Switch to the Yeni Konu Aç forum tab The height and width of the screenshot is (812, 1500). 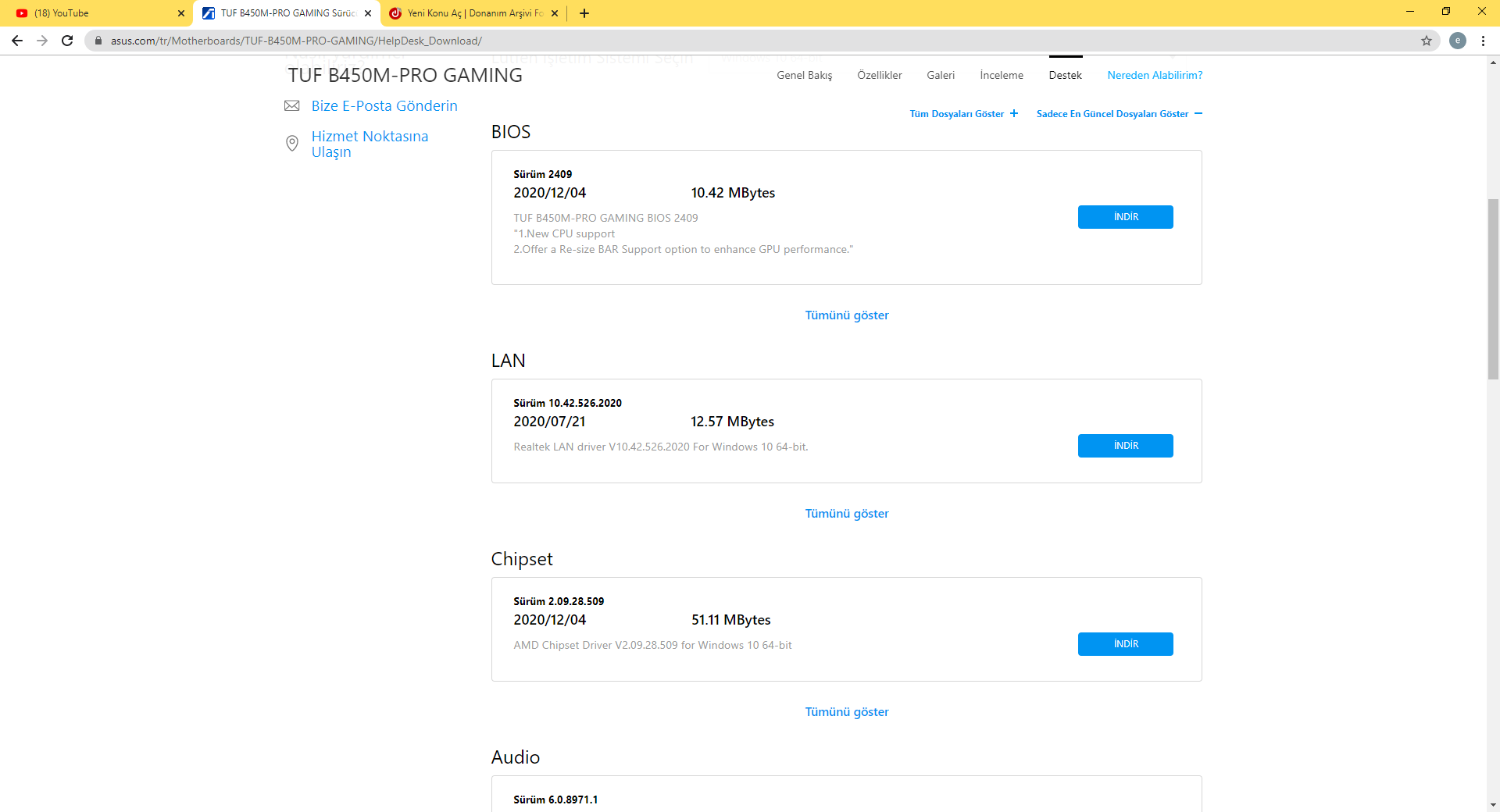[473, 13]
